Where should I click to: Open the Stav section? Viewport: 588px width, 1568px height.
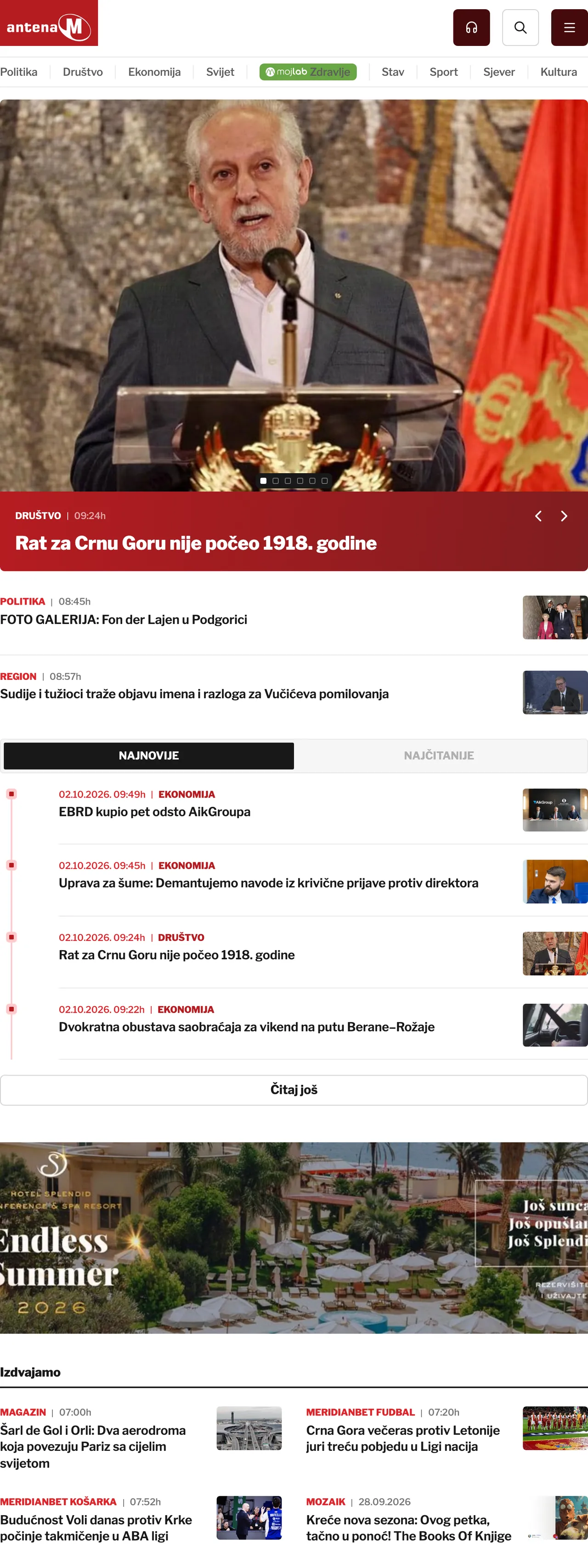click(x=393, y=72)
